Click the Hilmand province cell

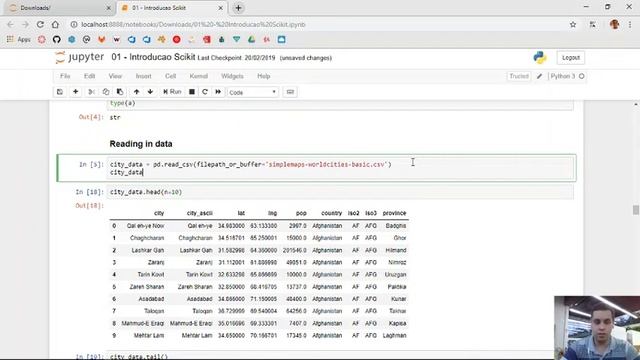(396, 250)
